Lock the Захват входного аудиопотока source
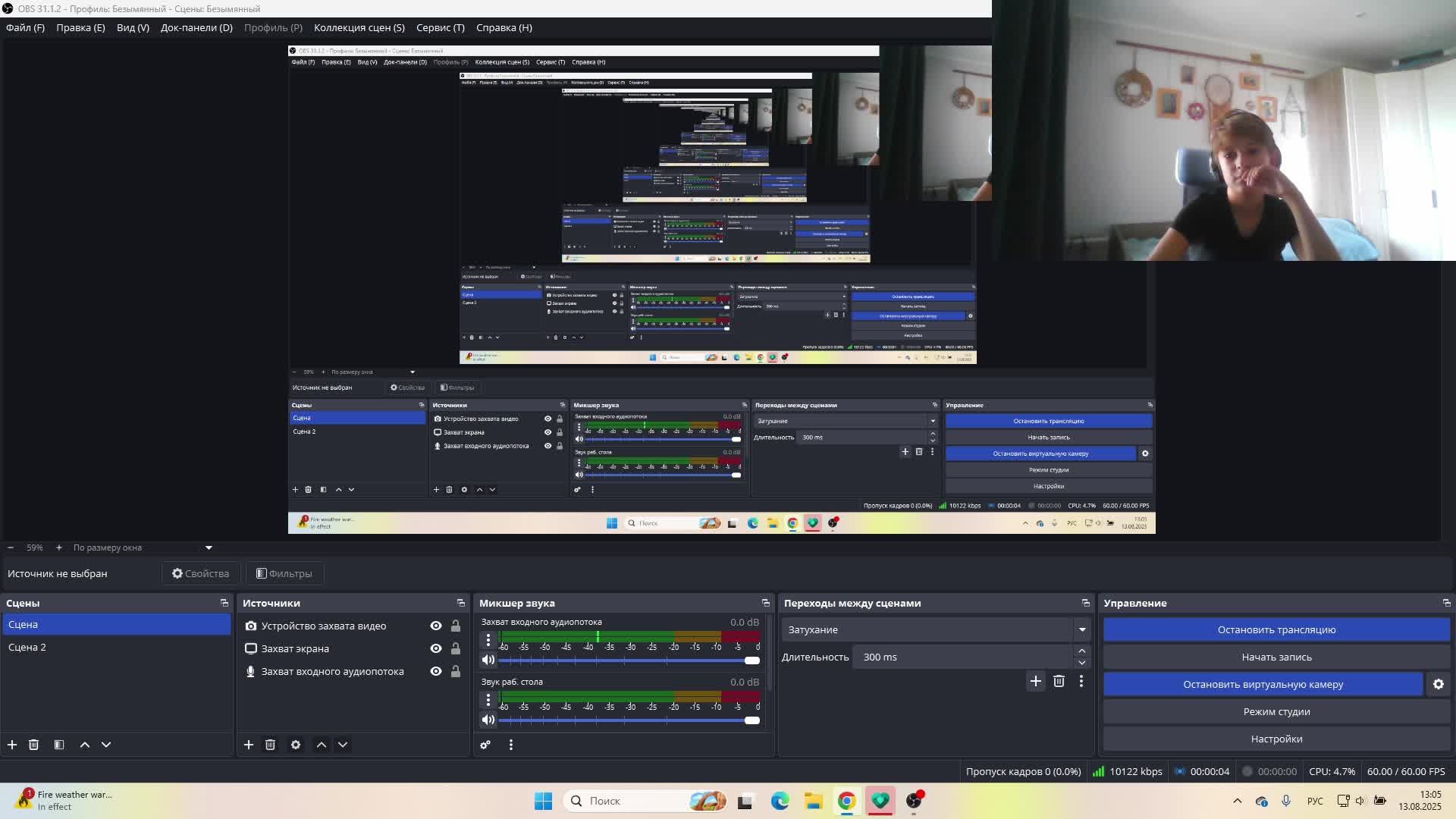 (456, 671)
